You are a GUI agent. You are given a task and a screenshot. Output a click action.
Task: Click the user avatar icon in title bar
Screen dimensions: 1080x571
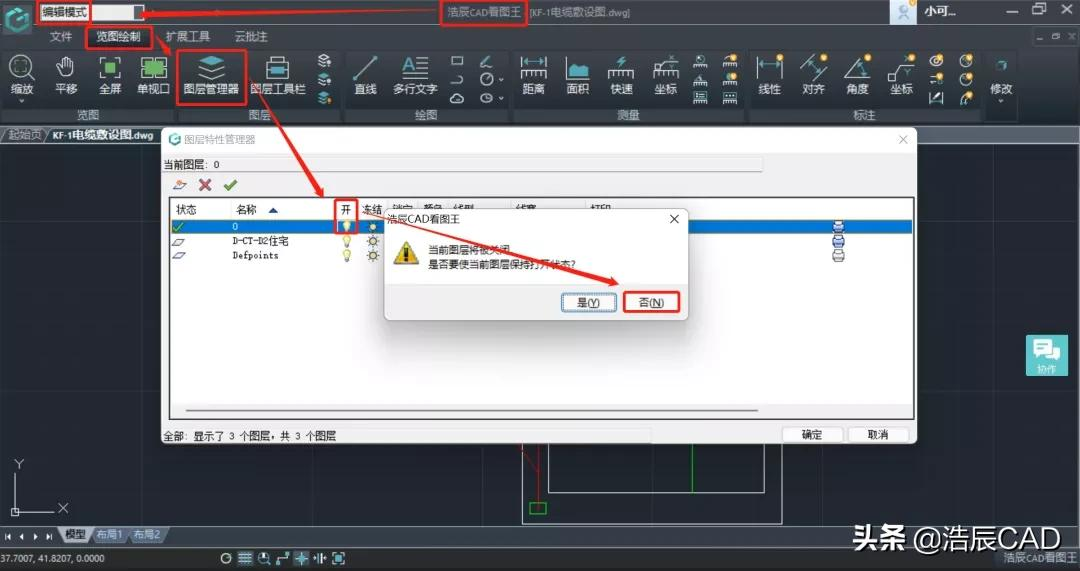903,12
